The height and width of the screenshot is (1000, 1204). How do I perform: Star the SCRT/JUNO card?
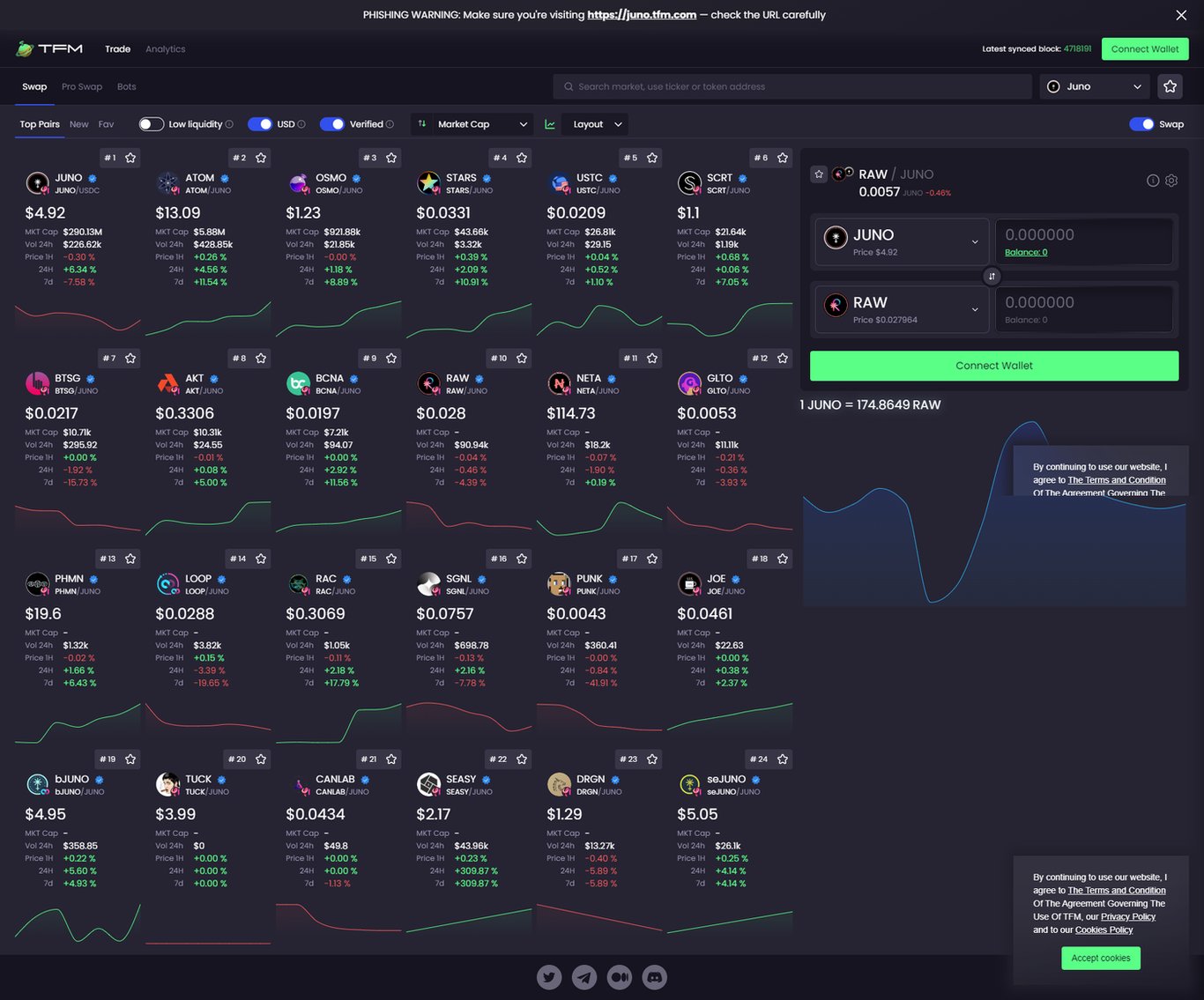coord(783,158)
